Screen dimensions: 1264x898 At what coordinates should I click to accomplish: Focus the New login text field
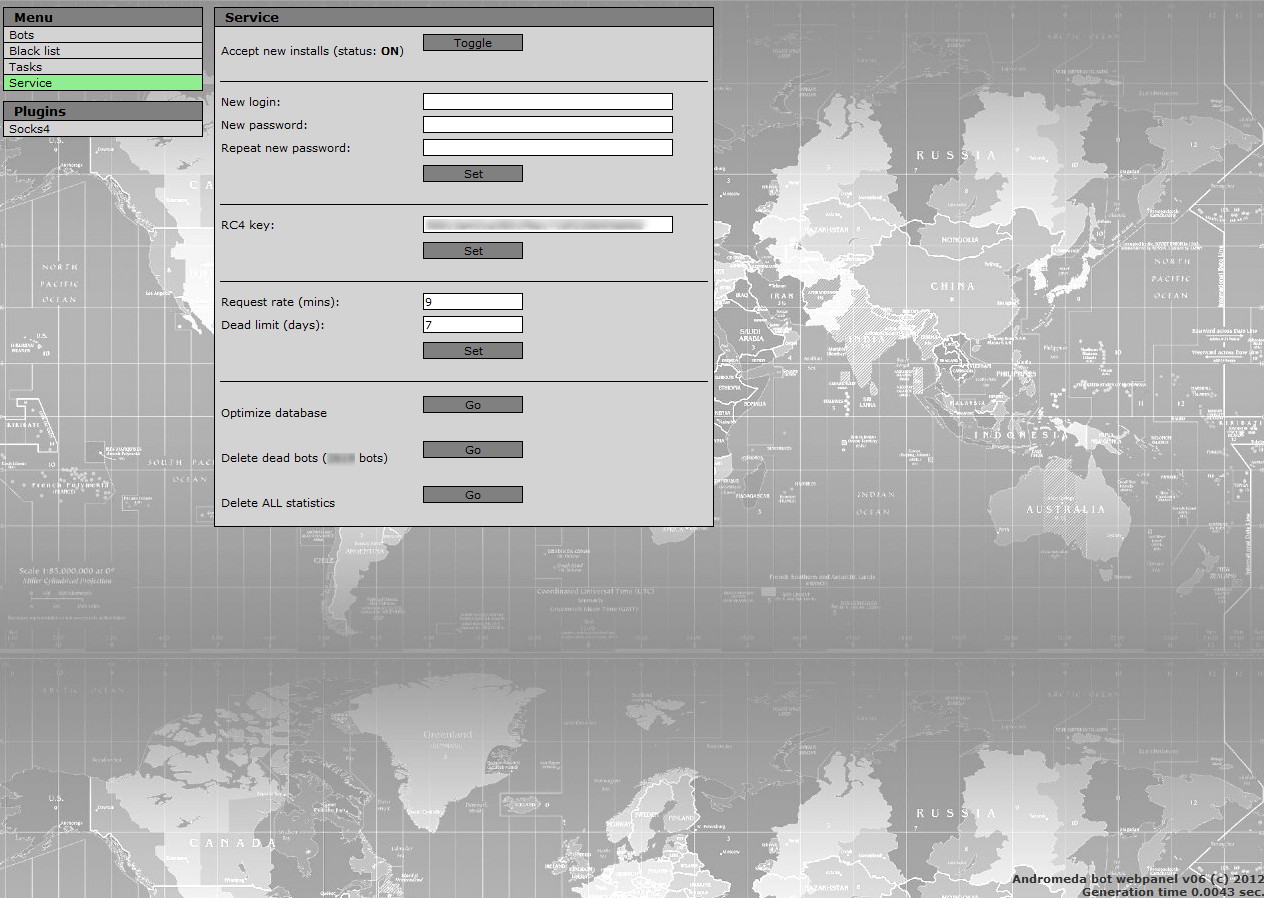pyautogui.click(x=547, y=102)
